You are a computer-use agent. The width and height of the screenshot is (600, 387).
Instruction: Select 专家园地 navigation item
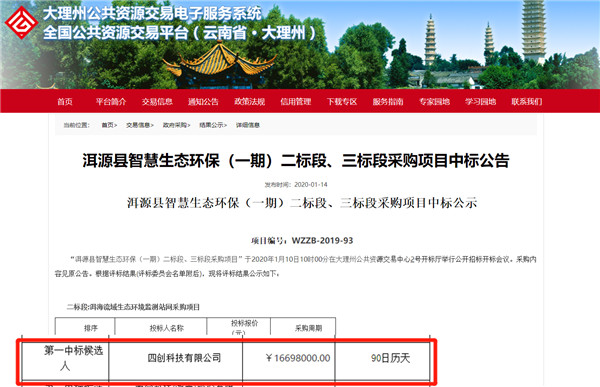click(x=434, y=101)
